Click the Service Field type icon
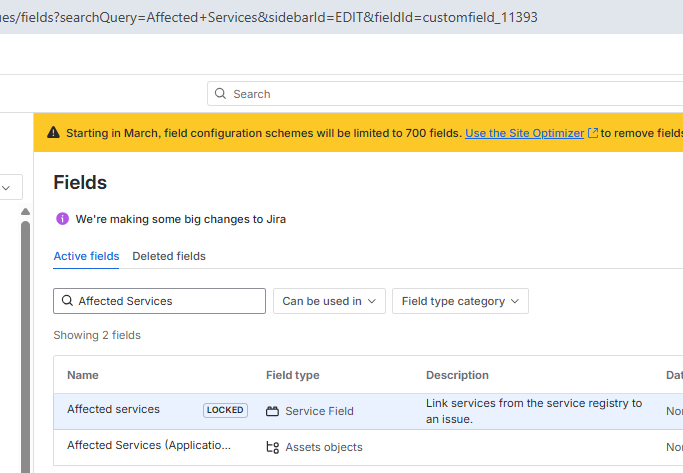Image resolution: width=683 pixels, height=473 pixels. click(x=272, y=411)
